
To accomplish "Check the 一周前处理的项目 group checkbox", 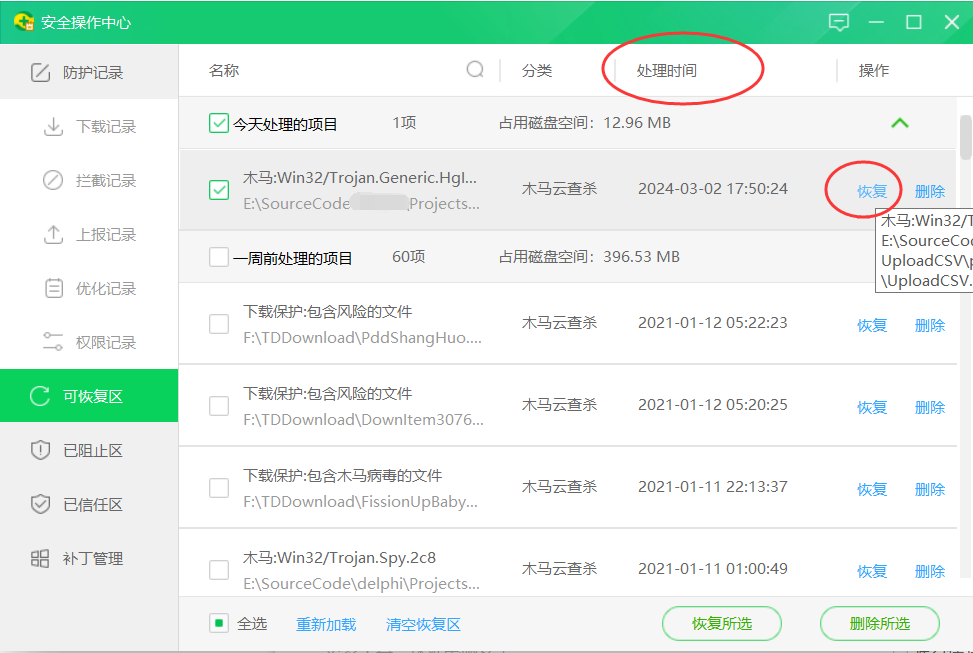I will 219,258.
